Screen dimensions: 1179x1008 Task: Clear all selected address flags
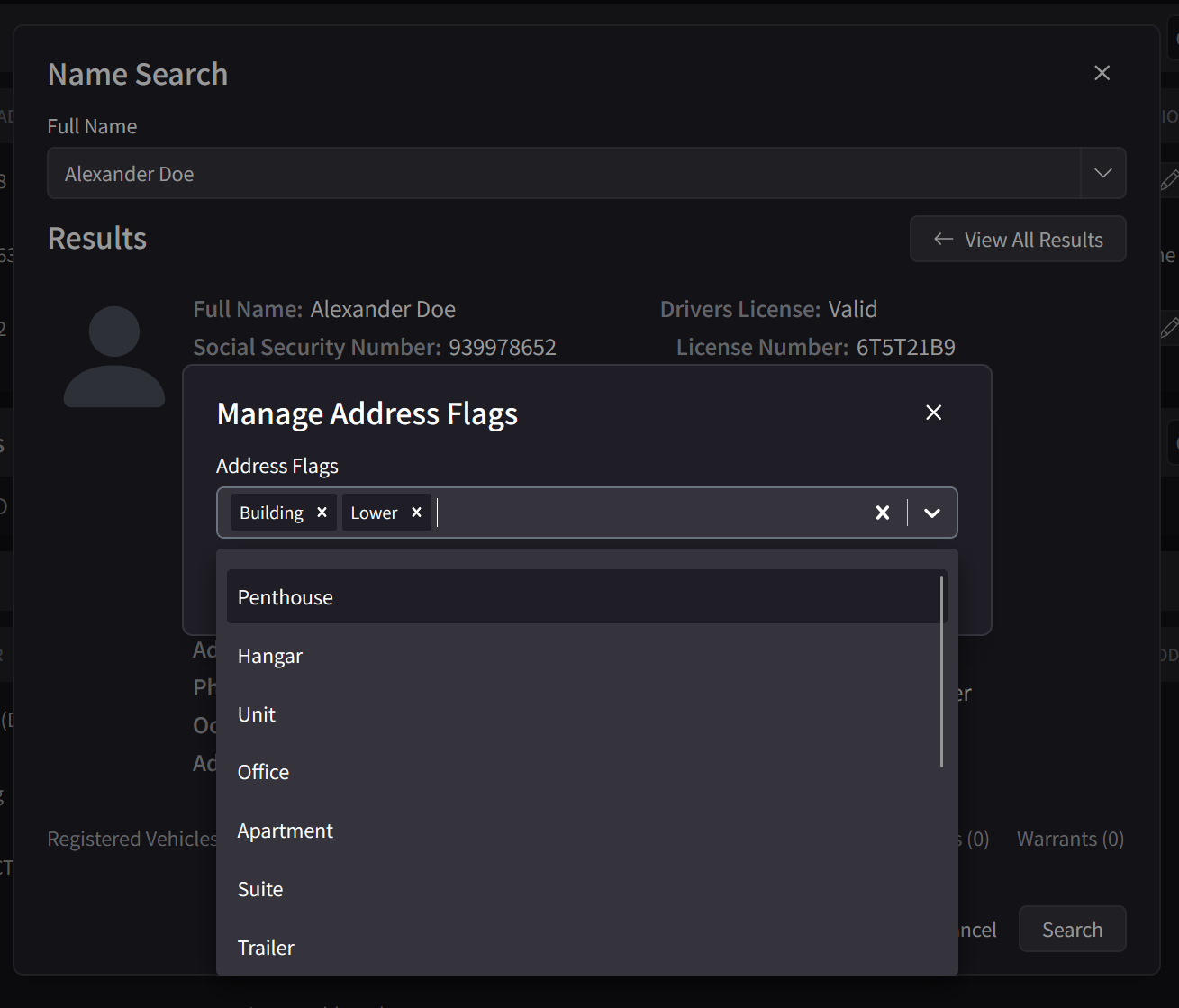(882, 512)
